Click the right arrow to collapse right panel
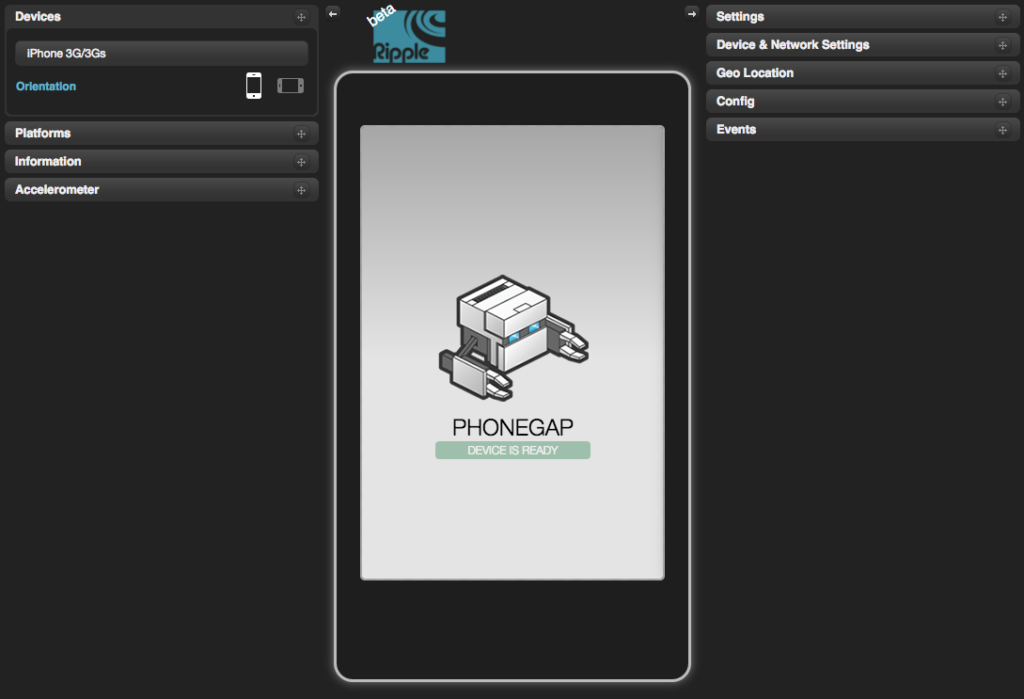This screenshot has width=1024, height=699. (692, 14)
